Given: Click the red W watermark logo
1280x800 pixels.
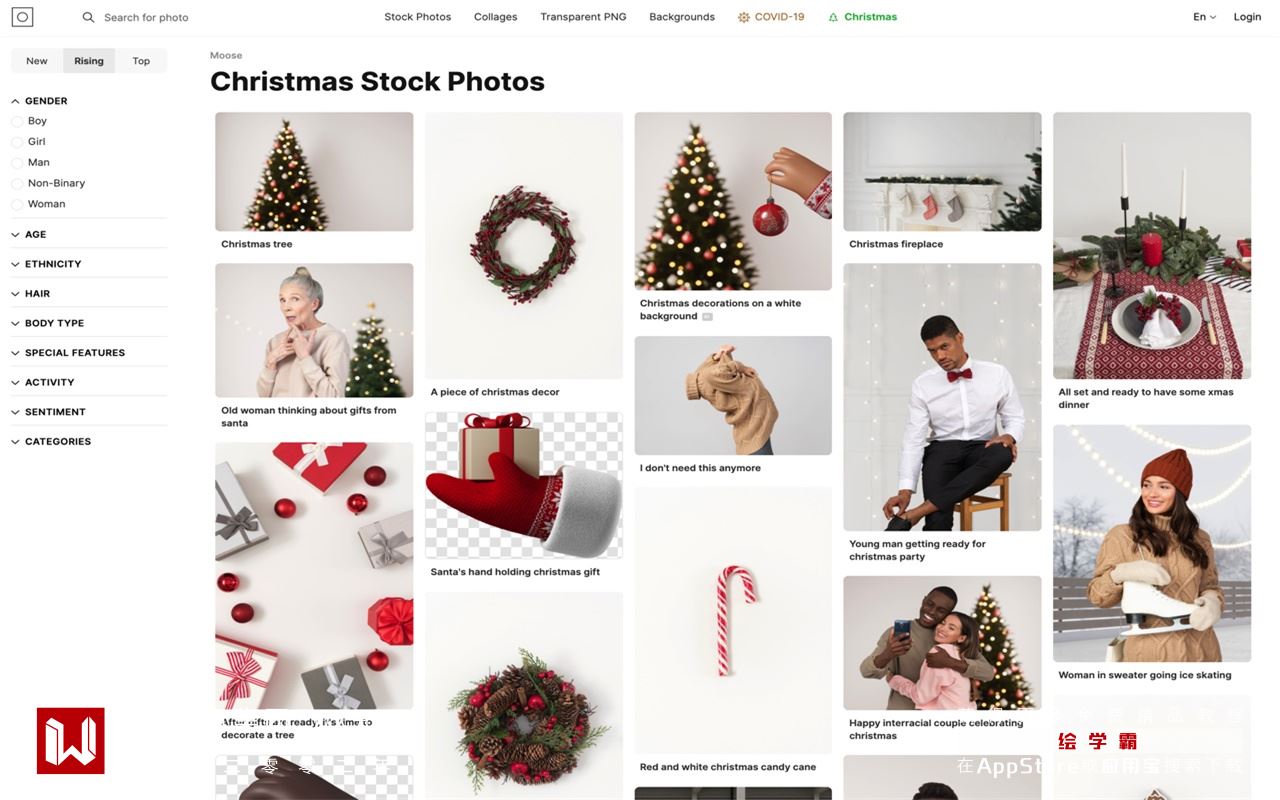Looking at the screenshot, I should click(x=71, y=741).
